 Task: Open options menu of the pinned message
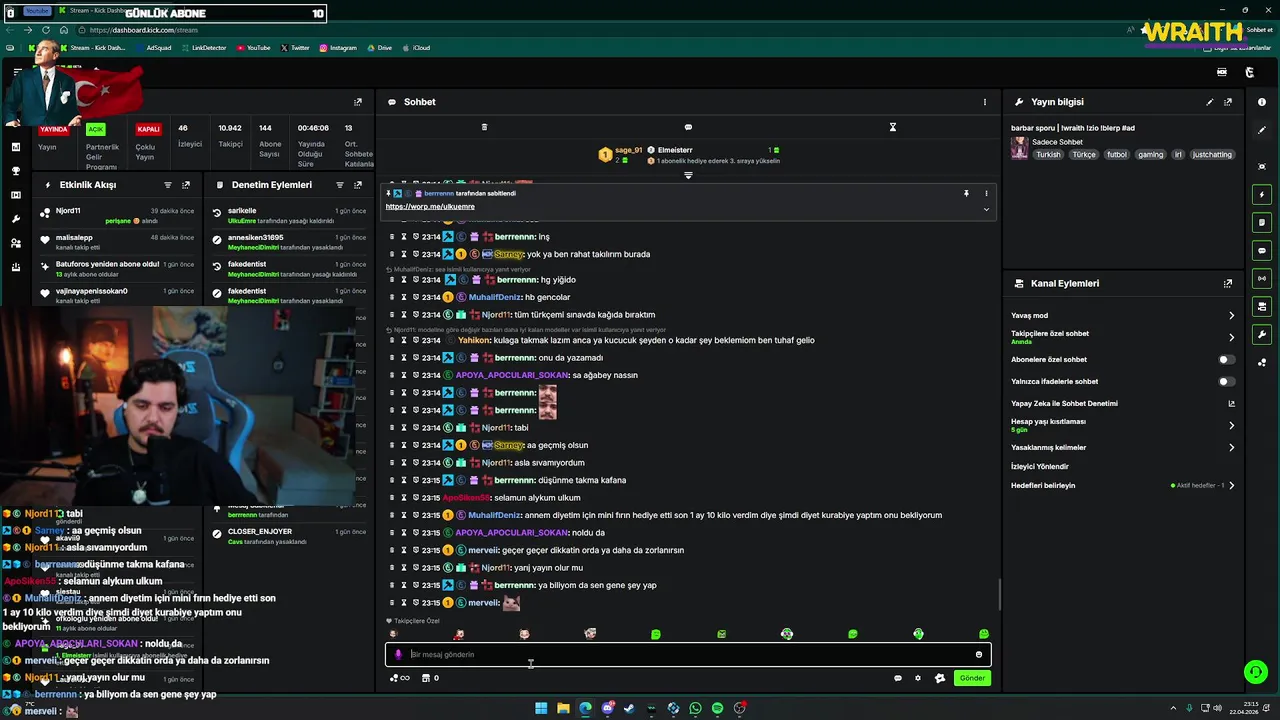pyautogui.click(x=986, y=193)
